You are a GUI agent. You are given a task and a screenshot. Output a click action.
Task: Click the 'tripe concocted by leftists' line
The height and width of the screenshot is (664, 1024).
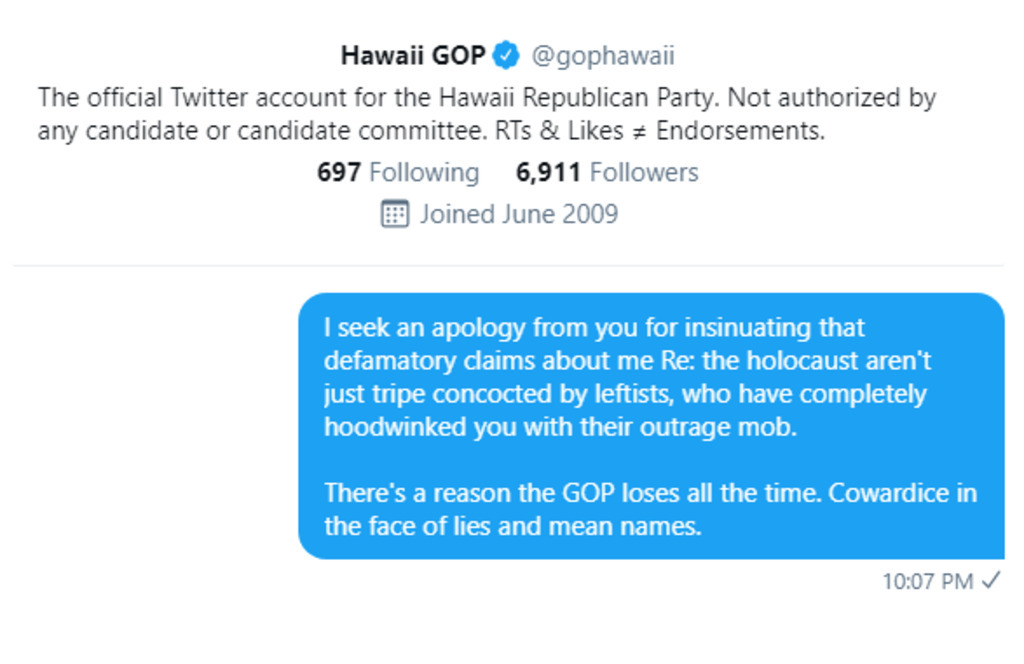pos(625,393)
